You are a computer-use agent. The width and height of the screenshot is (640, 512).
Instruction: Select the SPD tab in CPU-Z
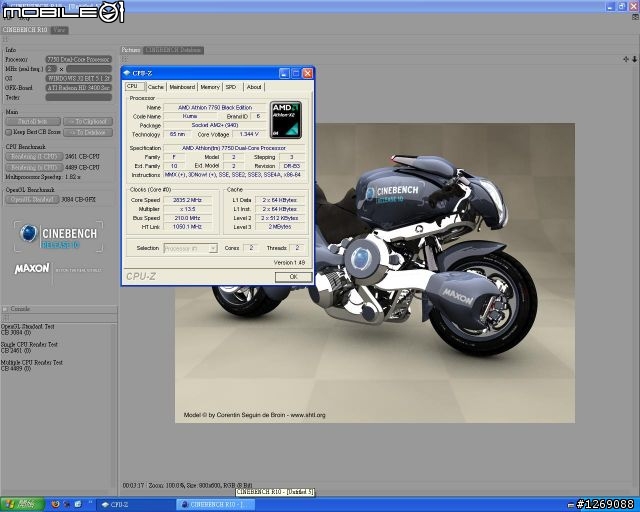(x=231, y=87)
